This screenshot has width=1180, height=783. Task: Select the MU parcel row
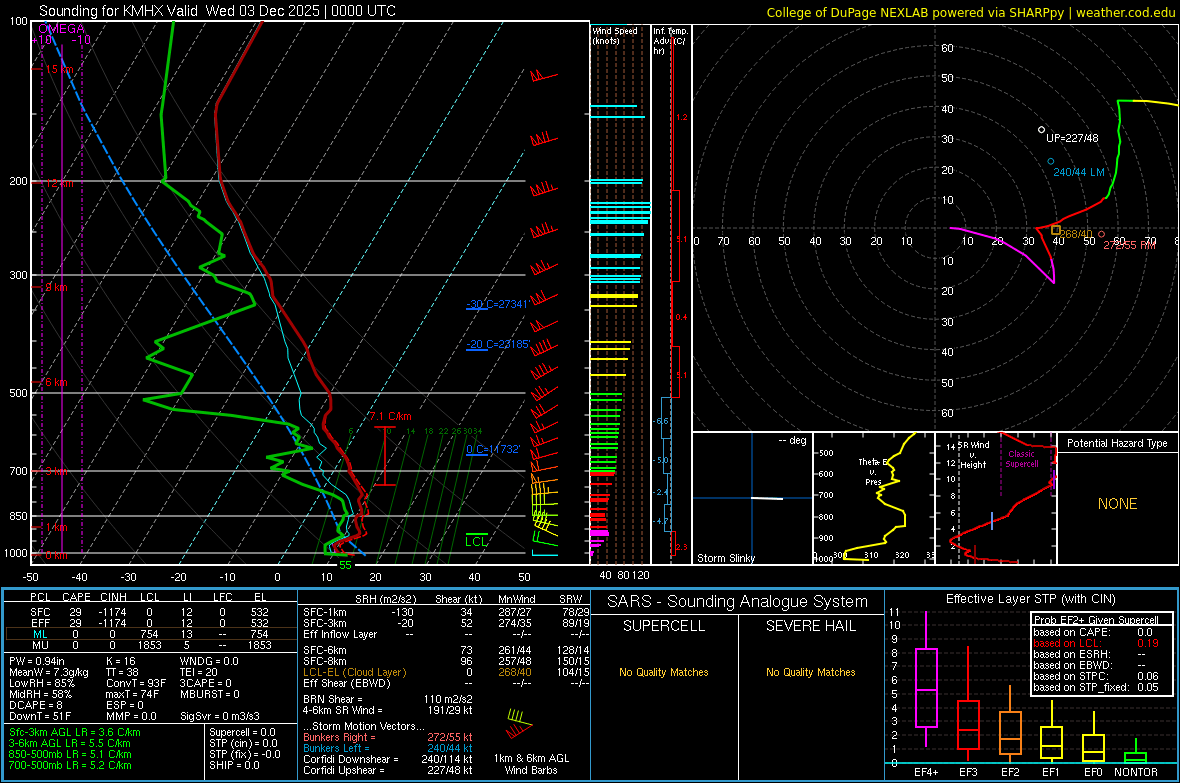pos(150,645)
